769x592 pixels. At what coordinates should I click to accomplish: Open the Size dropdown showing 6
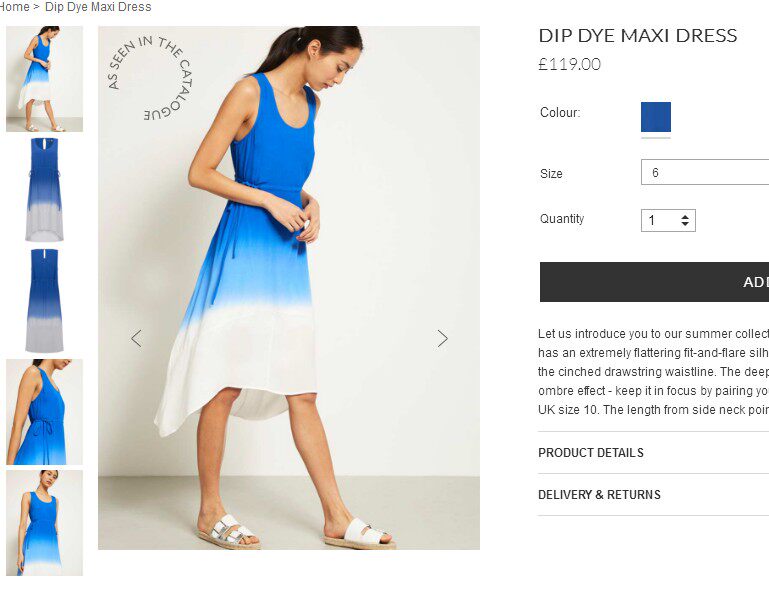[705, 172]
